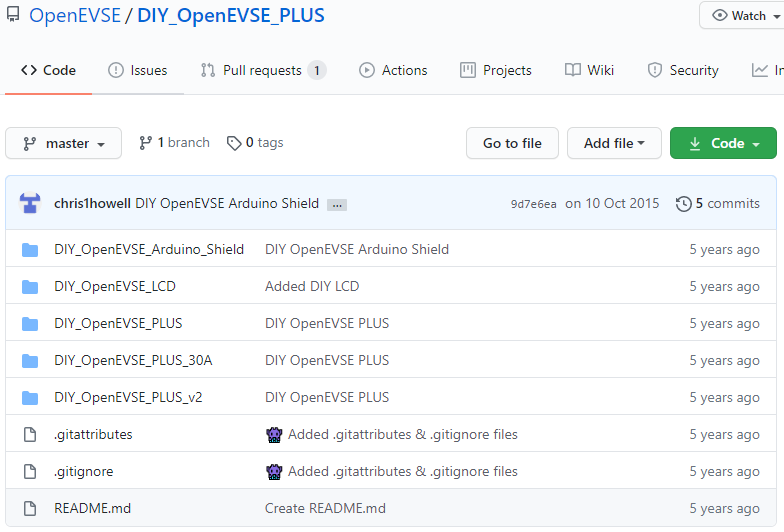This screenshot has width=784, height=532.
Task: Expand the Add file dropdown
Action: (614, 144)
